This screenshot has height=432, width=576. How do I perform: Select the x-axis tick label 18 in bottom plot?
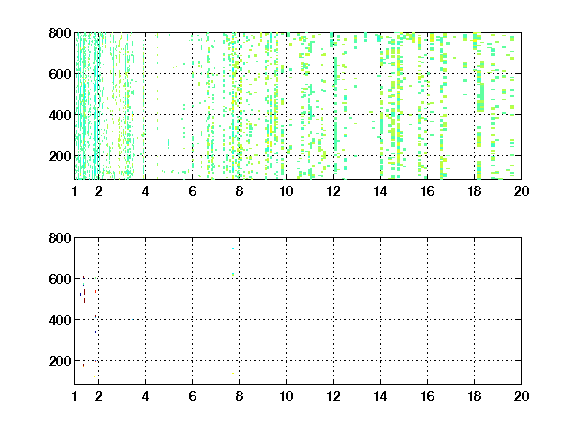coord(474,396)
